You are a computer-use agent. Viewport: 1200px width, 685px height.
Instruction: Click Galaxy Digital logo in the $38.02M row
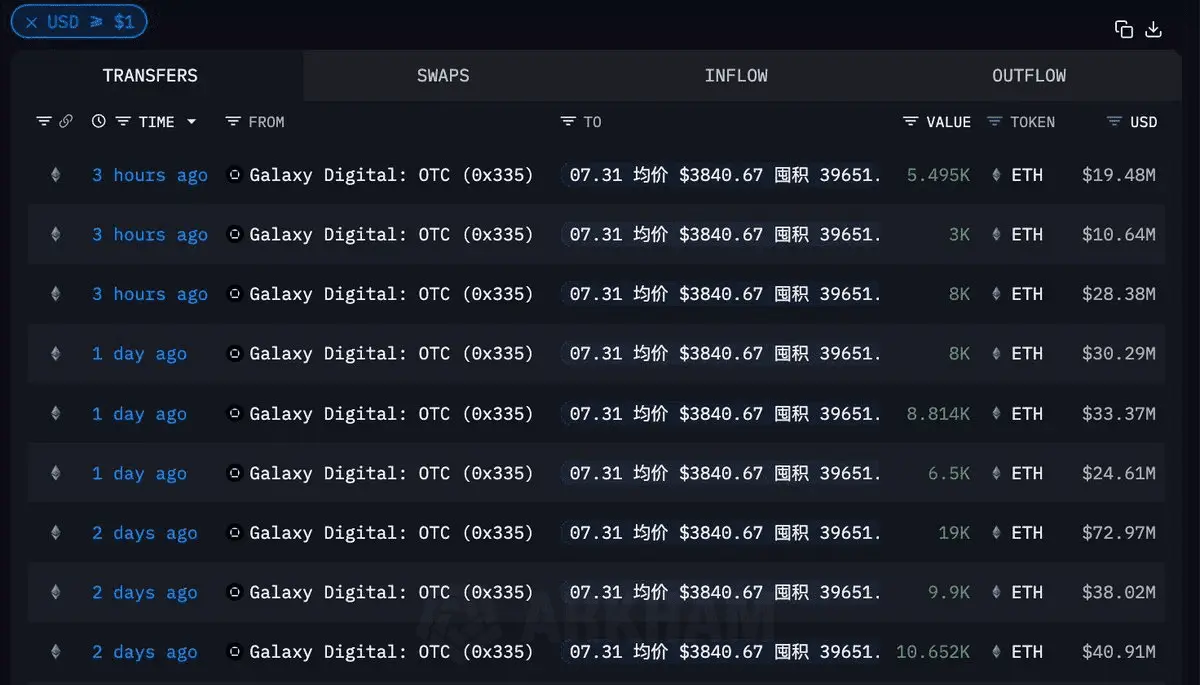[235, 593]
